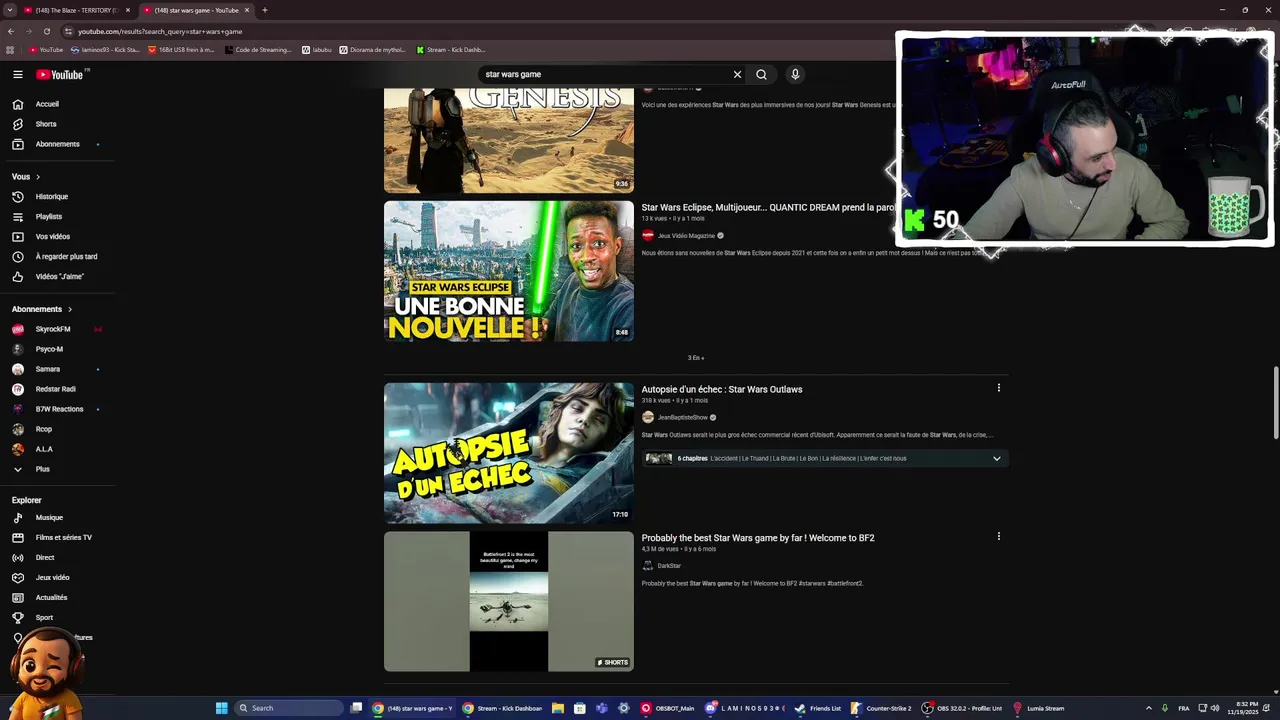This screenshot has height=720, width=1280.
Task: Open Vidéos "J'aime" in sidebar
Action: click(58, 276)
